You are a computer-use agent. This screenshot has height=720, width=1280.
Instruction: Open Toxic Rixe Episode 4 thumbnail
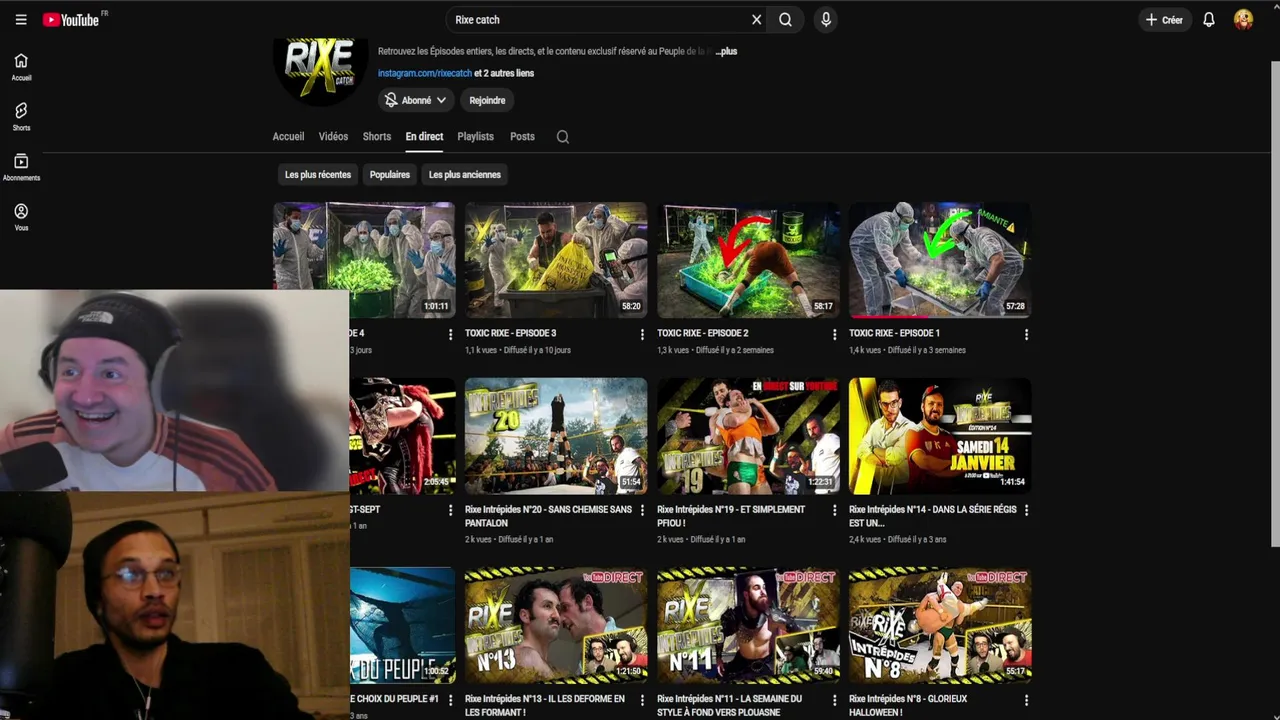tap(364, 247)
